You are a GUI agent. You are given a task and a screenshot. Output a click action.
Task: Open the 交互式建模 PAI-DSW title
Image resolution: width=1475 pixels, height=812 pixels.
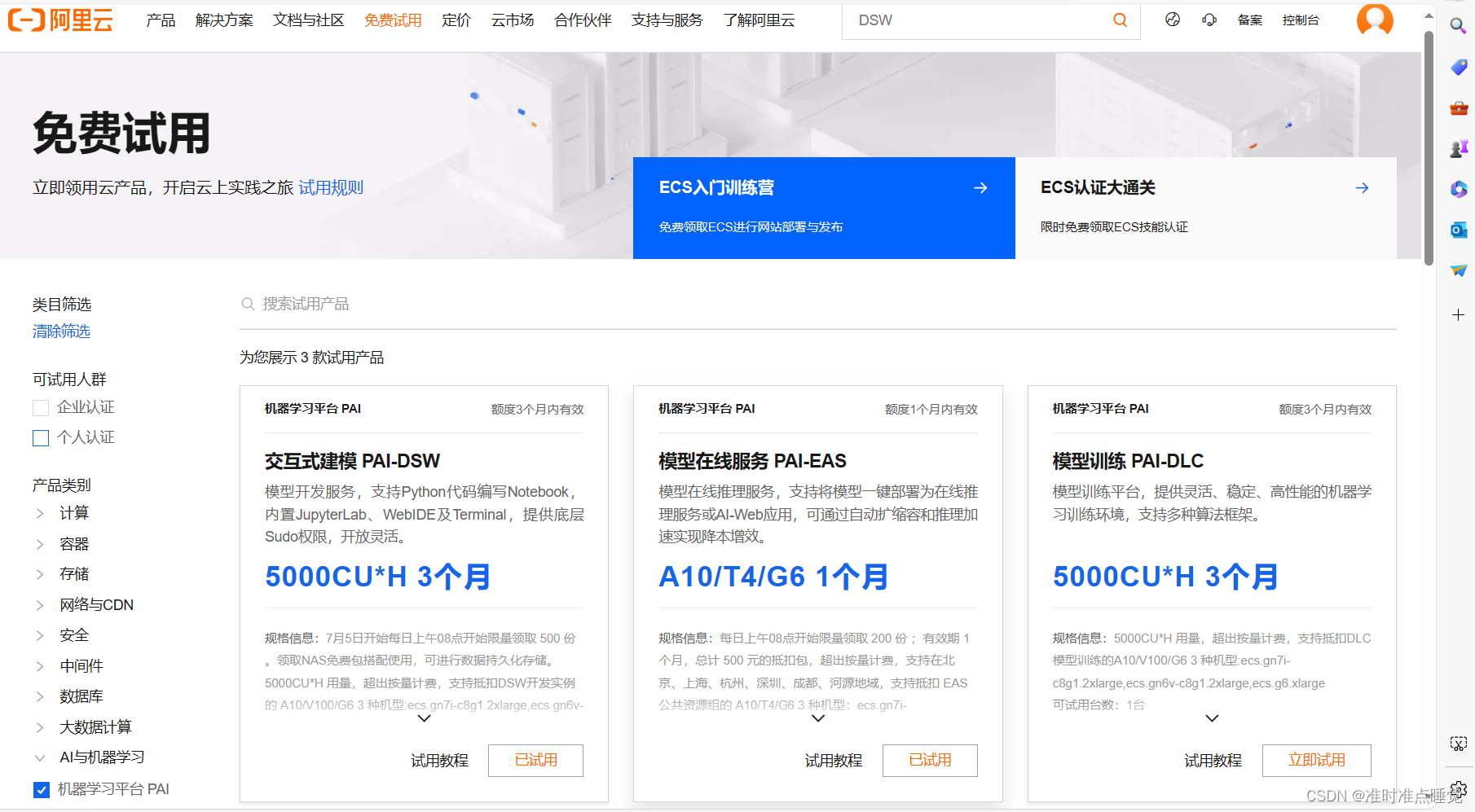pos(352,461)
